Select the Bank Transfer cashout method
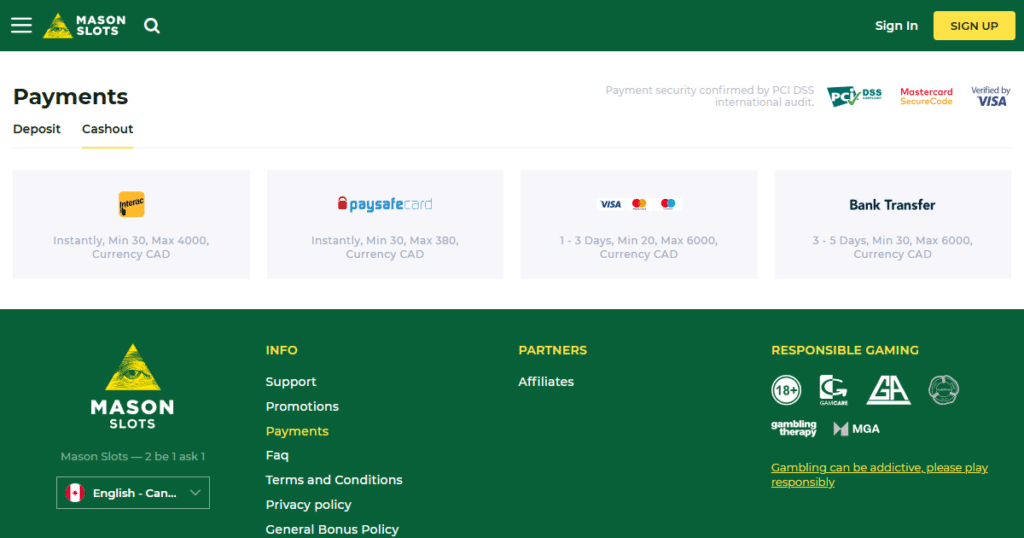Screen dimensions: 1024x538 click(x=892, y=225)
